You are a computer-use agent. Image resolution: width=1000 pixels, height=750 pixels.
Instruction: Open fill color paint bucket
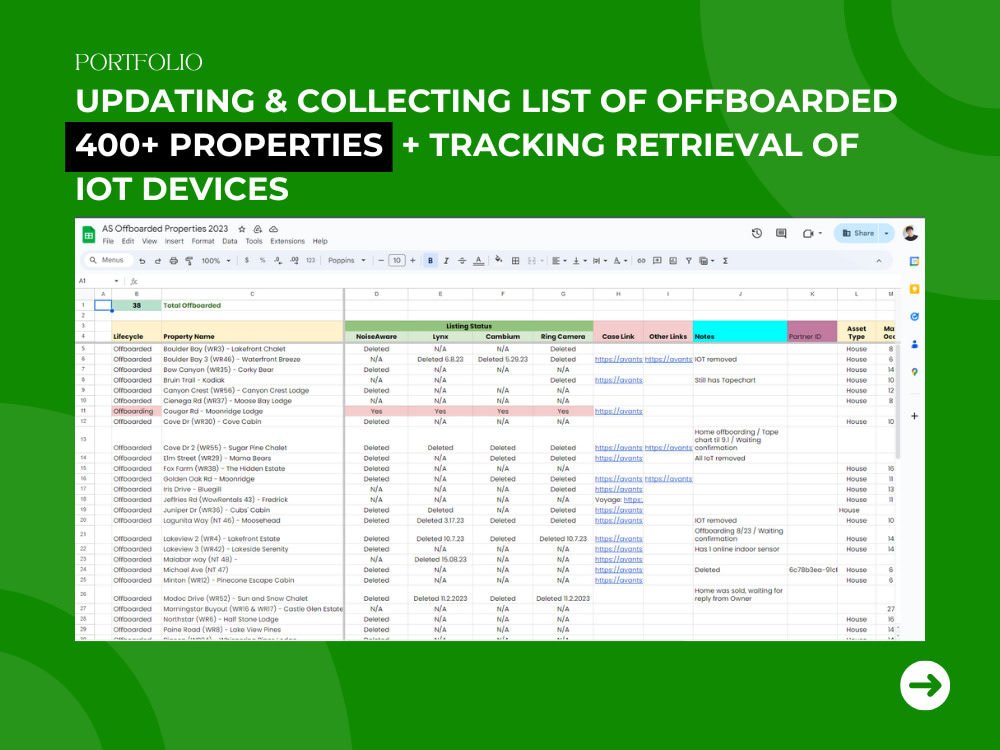coord(499,260)
